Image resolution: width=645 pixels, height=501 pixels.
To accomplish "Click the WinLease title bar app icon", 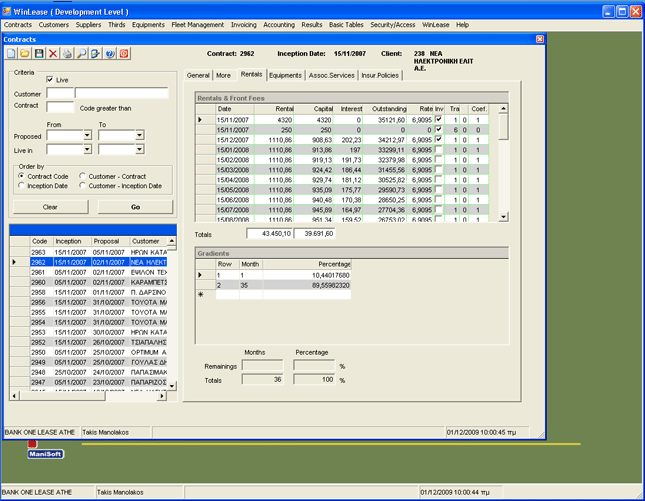I will [x=7, y=11].
